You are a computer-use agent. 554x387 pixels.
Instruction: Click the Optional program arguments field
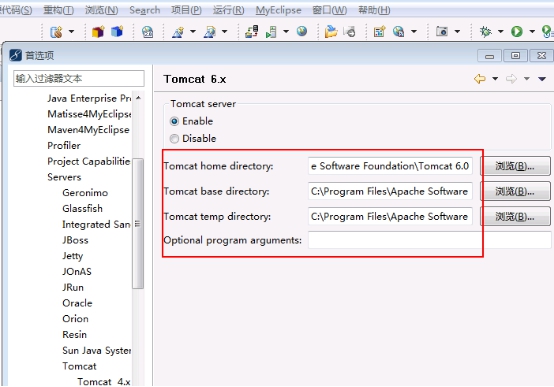tap(429, 240)
